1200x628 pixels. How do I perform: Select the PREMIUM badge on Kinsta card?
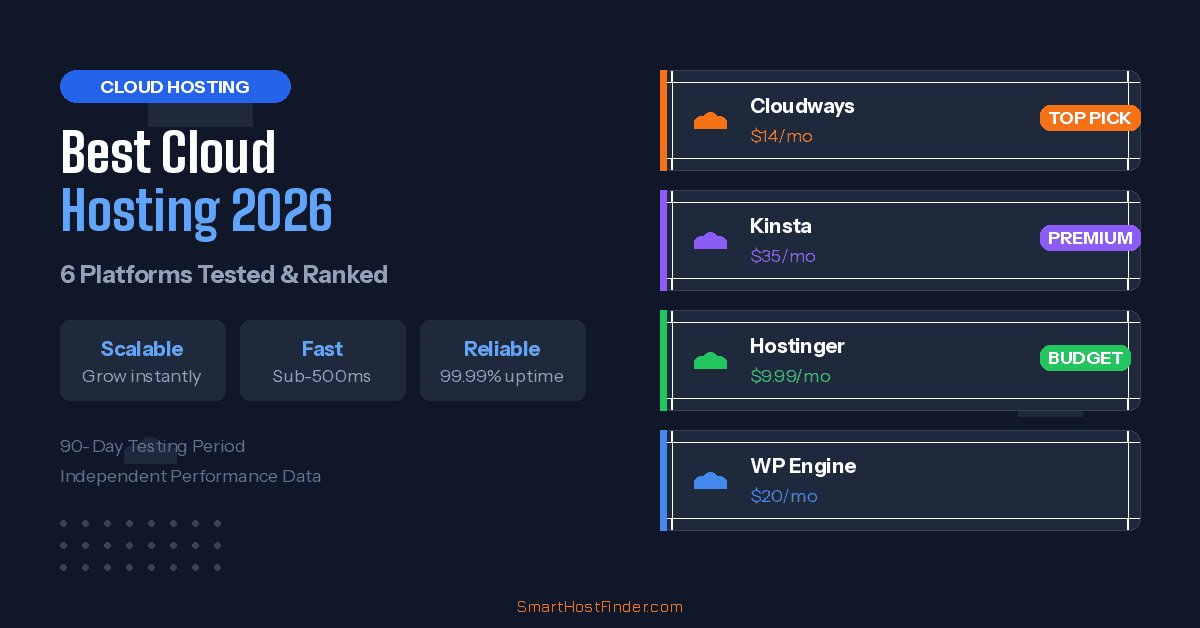(x=1090, y=238)
